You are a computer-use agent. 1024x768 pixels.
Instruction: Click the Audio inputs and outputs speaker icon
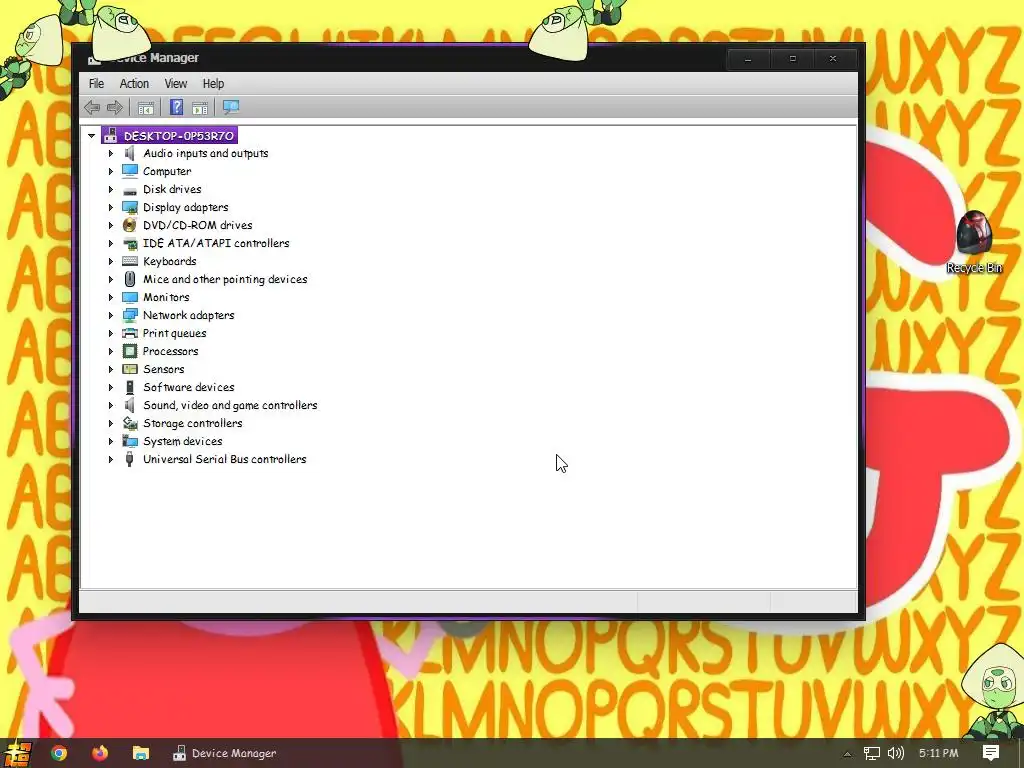coord(130,153)
